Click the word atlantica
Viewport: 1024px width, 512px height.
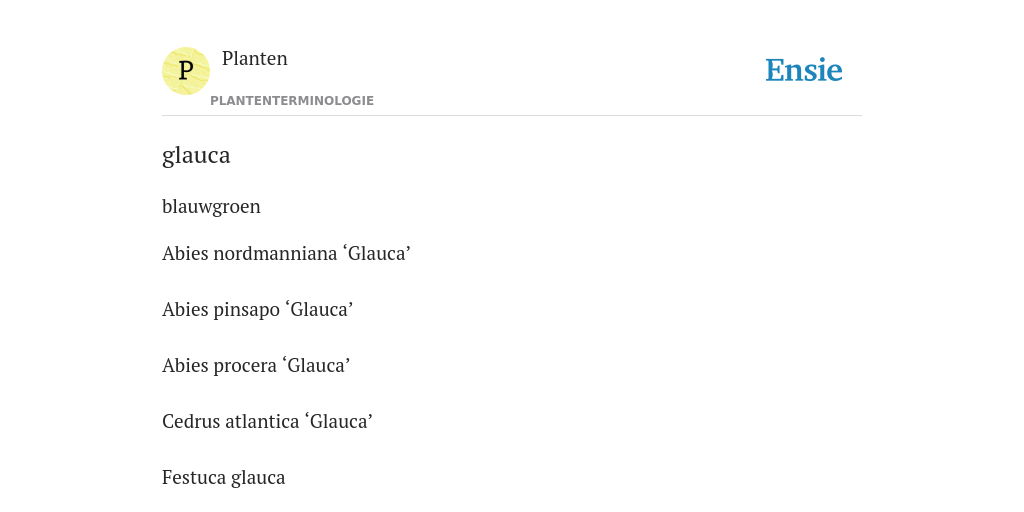(262, 421)
